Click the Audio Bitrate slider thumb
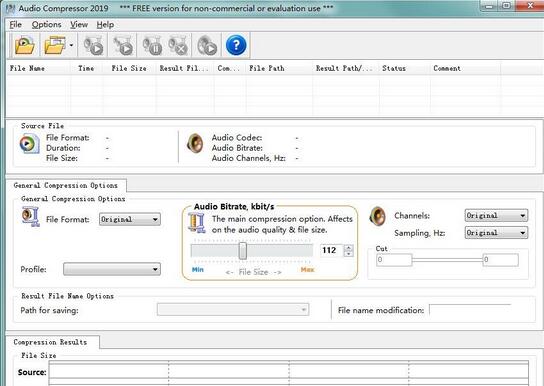This screenshot has width=544, height=386. (243, 250)
